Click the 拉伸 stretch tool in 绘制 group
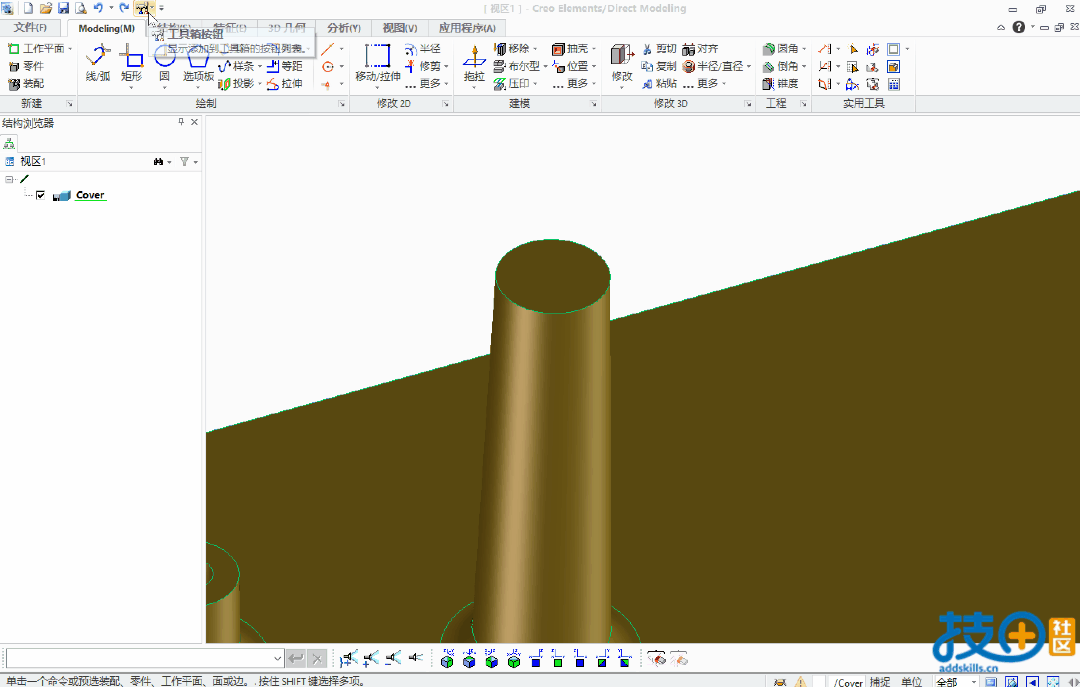The height and width of the screenshot is (687, 1080). 284,83
